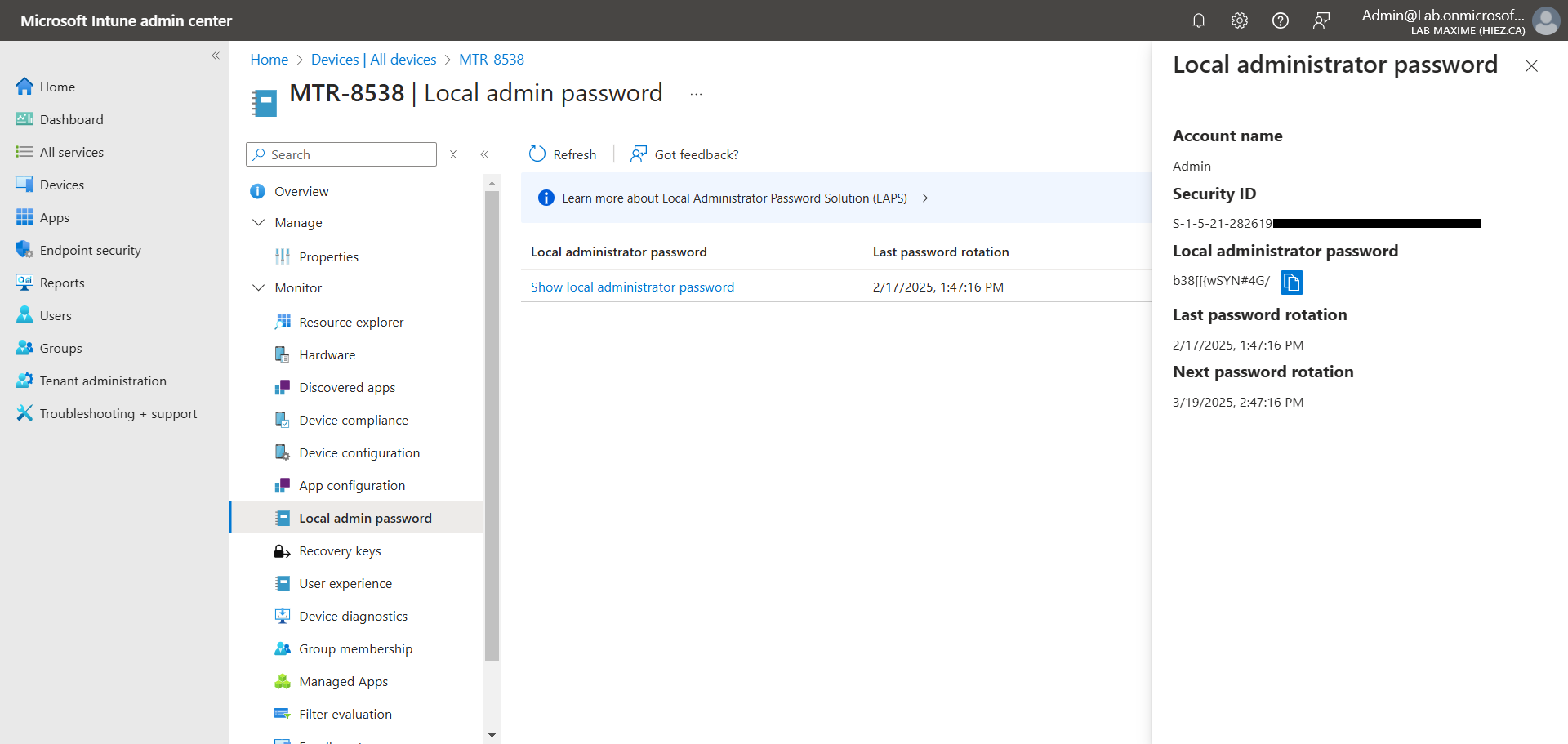Focus the device menu Search field
Image resolution: width=1568 pixels, height=744 pixels.
click(341, 154)
